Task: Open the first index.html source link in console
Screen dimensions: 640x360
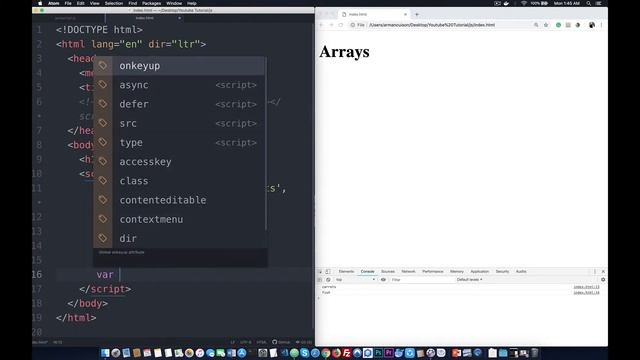Action: pos(587,287)
